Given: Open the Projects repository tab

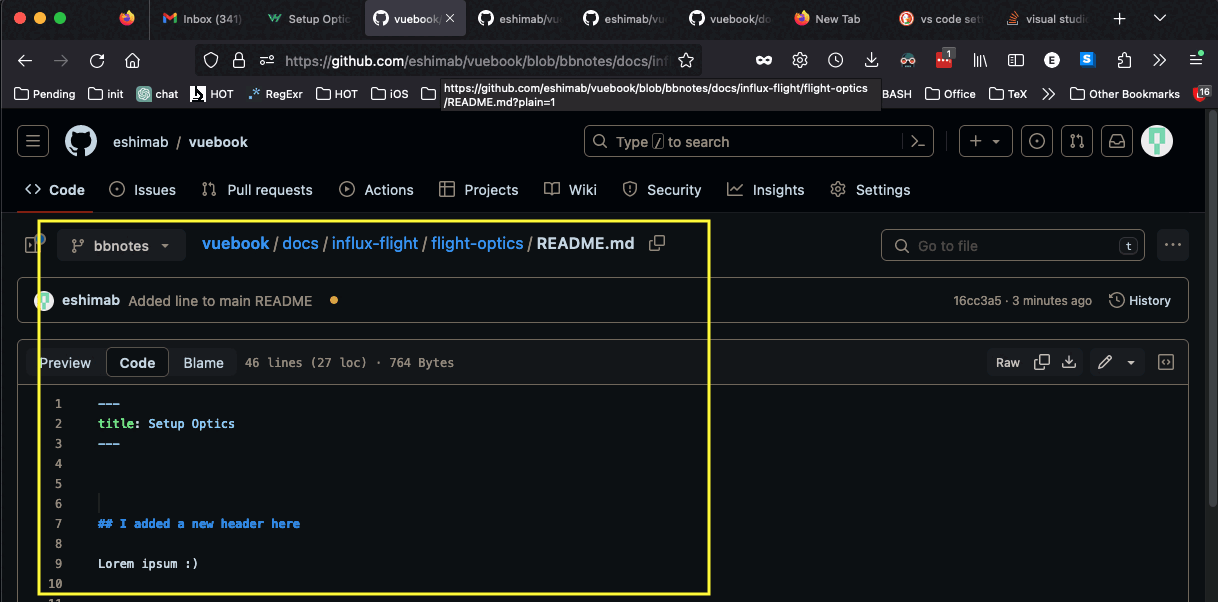Looking at the screenshot, I should click(x=478, y=190).
